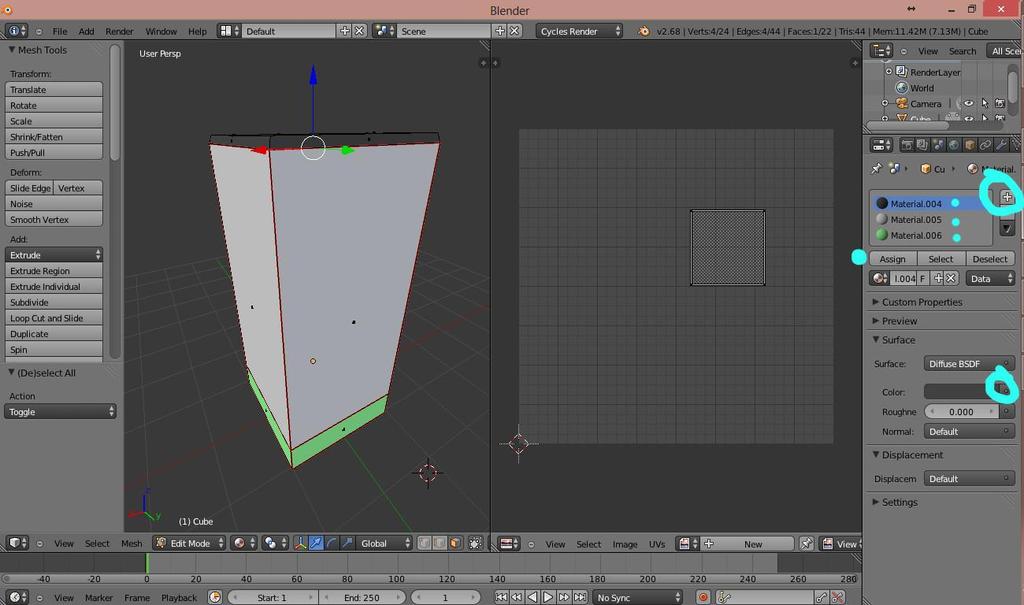
Task: Open the Object properties tab
Action: point(970,144)
